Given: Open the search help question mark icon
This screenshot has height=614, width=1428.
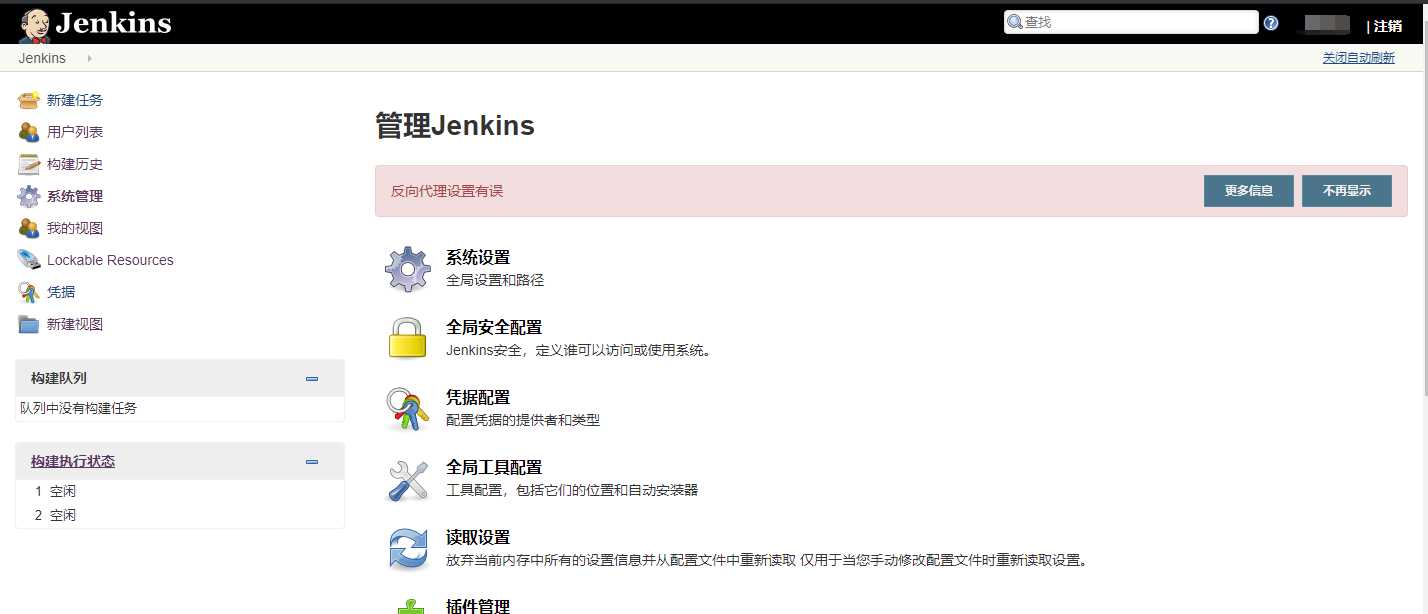Looking at the screenshot, I should 1271,23.
